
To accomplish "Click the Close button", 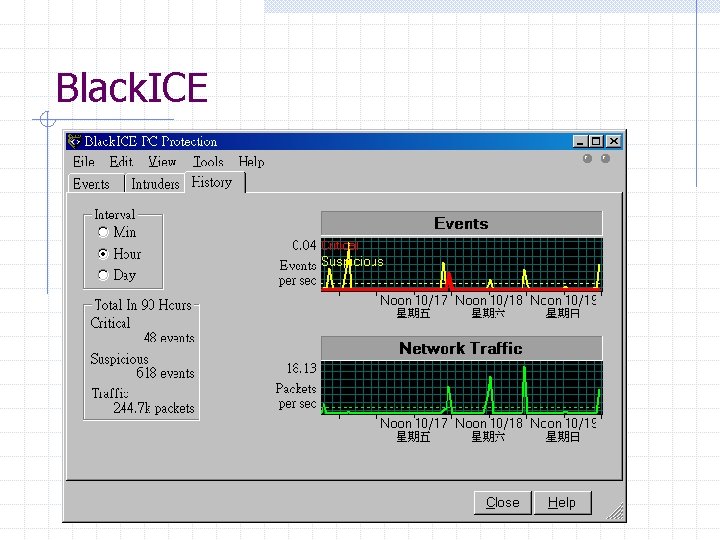I will pos(503,503).
